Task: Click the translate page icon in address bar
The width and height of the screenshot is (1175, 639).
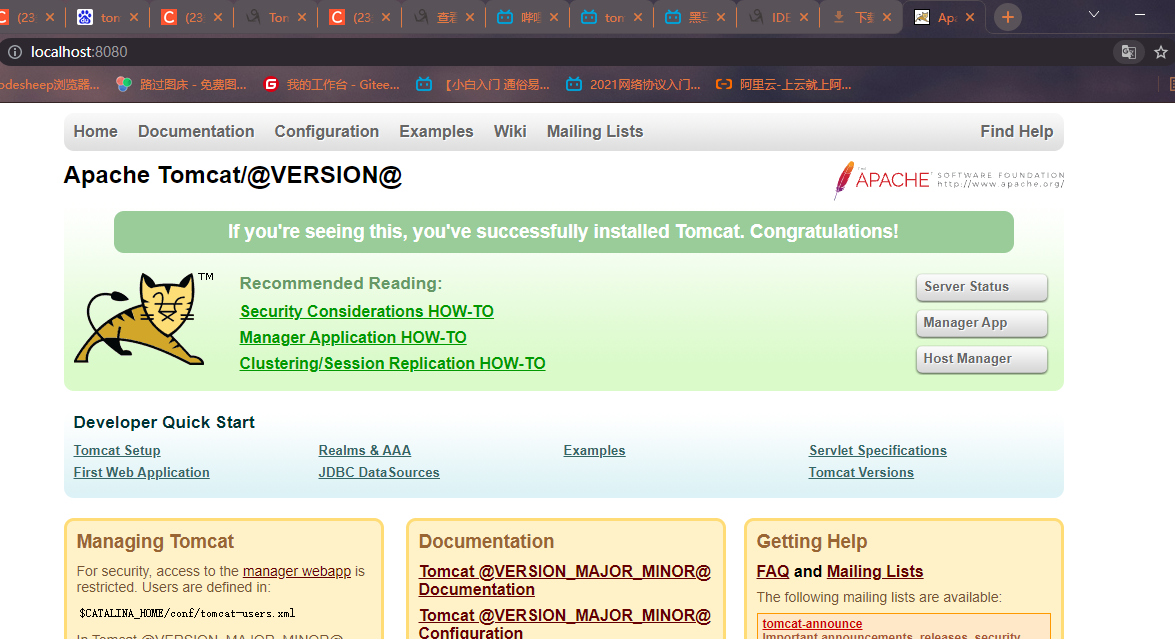Action: (1128, 52)
